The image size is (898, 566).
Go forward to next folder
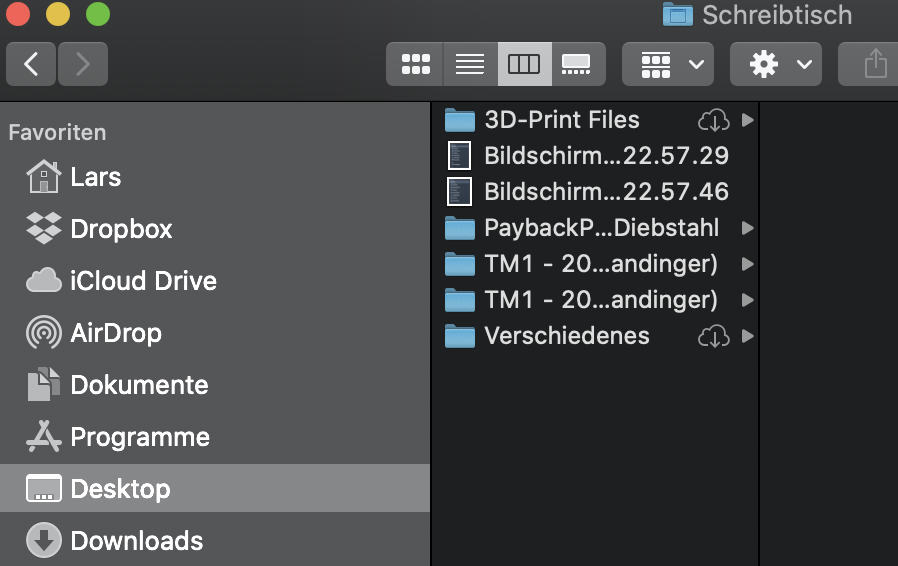coord(82,65)
